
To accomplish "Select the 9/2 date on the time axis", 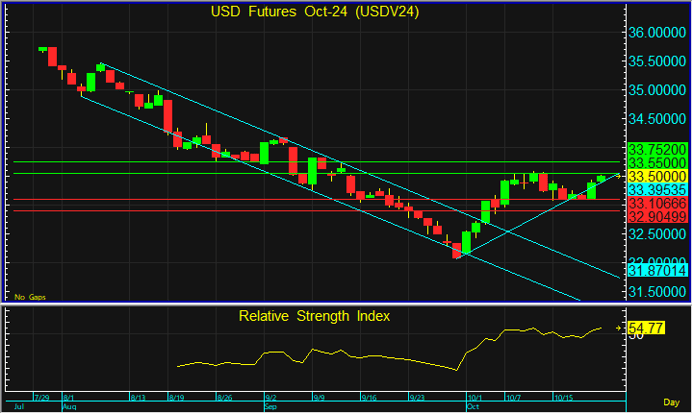I will click(272, 396).
